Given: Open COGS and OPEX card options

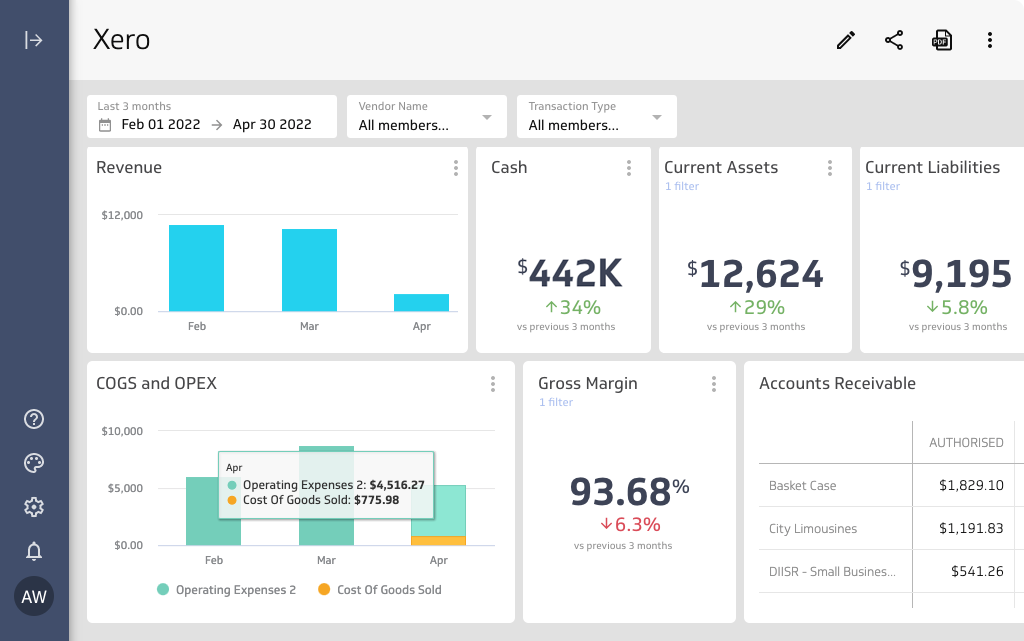Looking at the screenshot, I should tap(493, 384).
